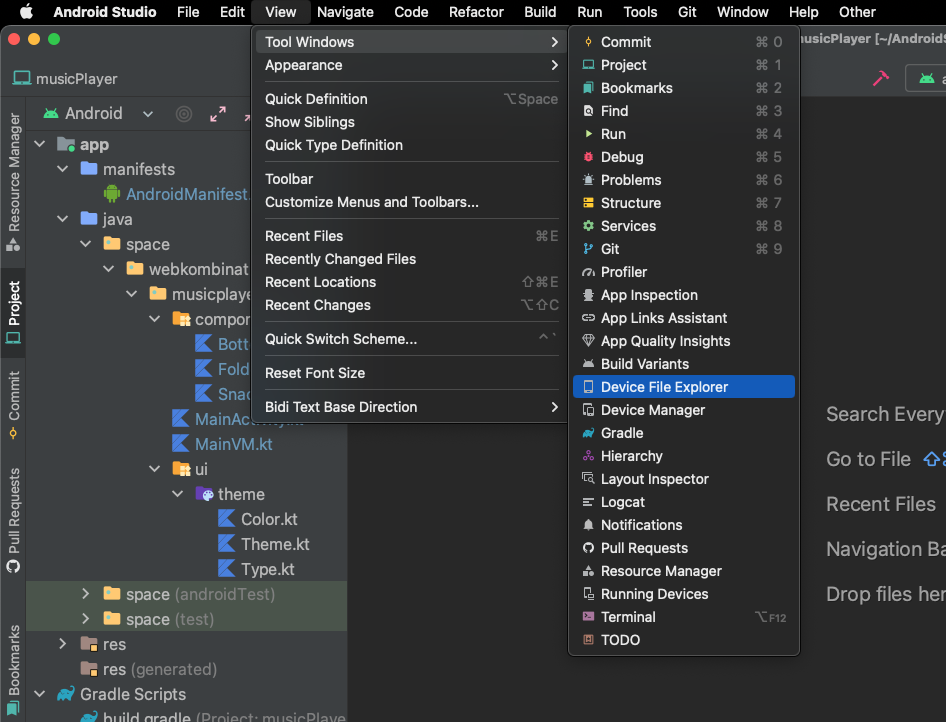Select Device File Explorer menu entry
Viewport: 946px width, 722px height.
(x=664, y=387)
